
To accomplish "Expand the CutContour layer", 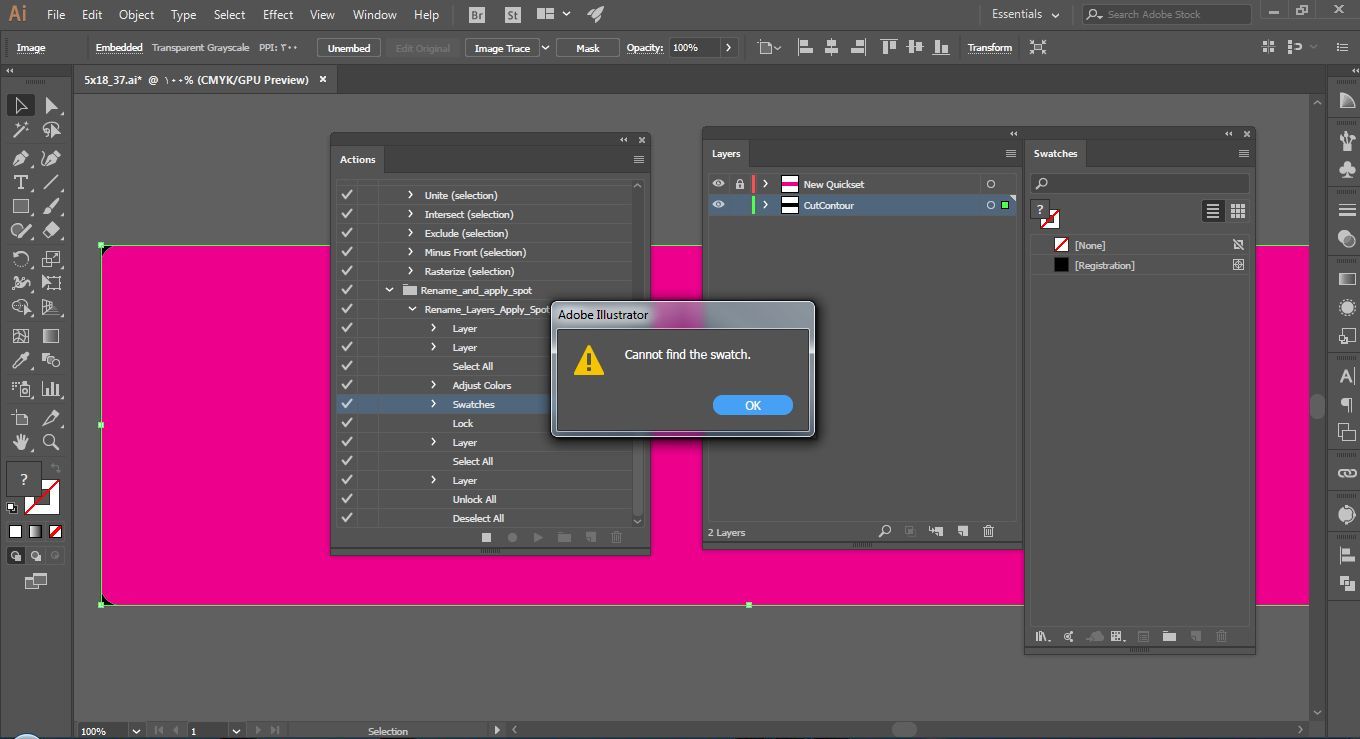I will [x=766, y=205].
